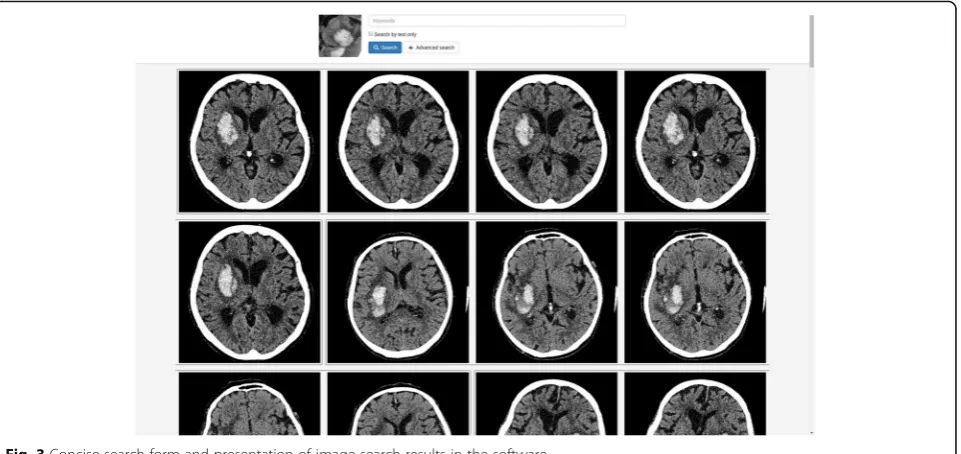Viewport: 961px width, 454px height.
Task: Click the Keywords search input field
Action: coord(497,21)
